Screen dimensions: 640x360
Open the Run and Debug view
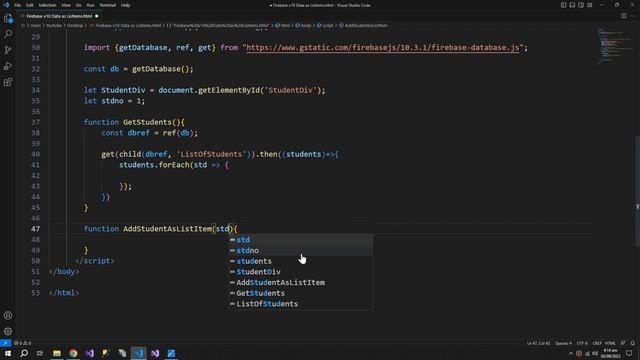(8, 66)
